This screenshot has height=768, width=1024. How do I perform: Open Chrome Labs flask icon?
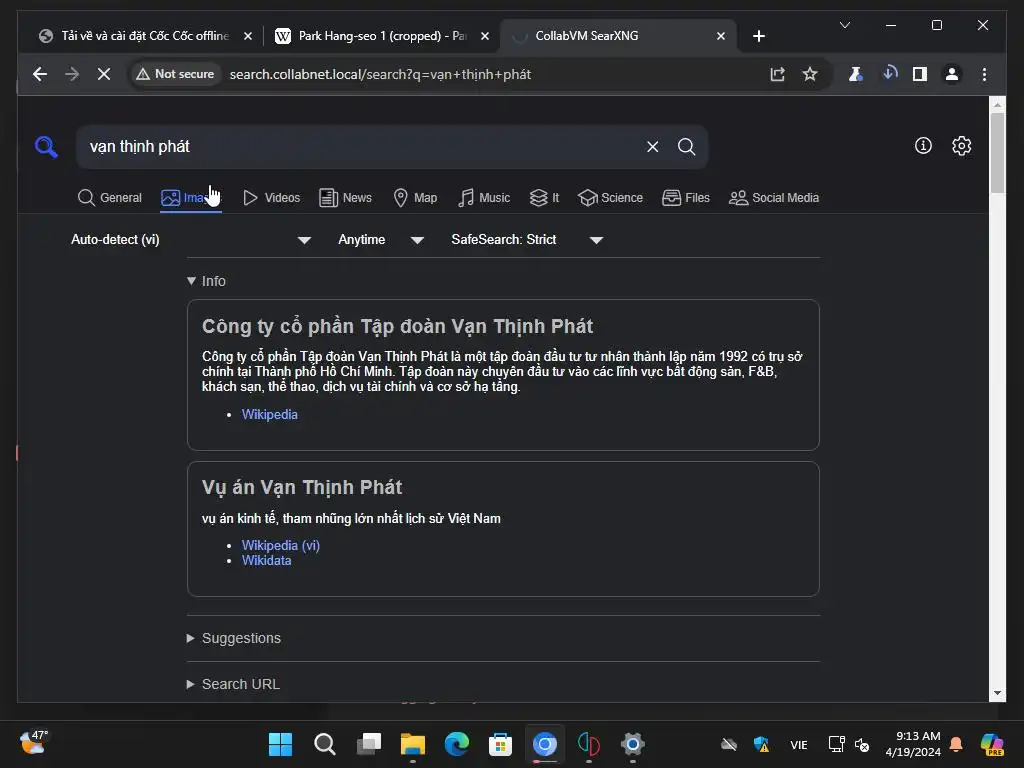click(x=856, y=74)
